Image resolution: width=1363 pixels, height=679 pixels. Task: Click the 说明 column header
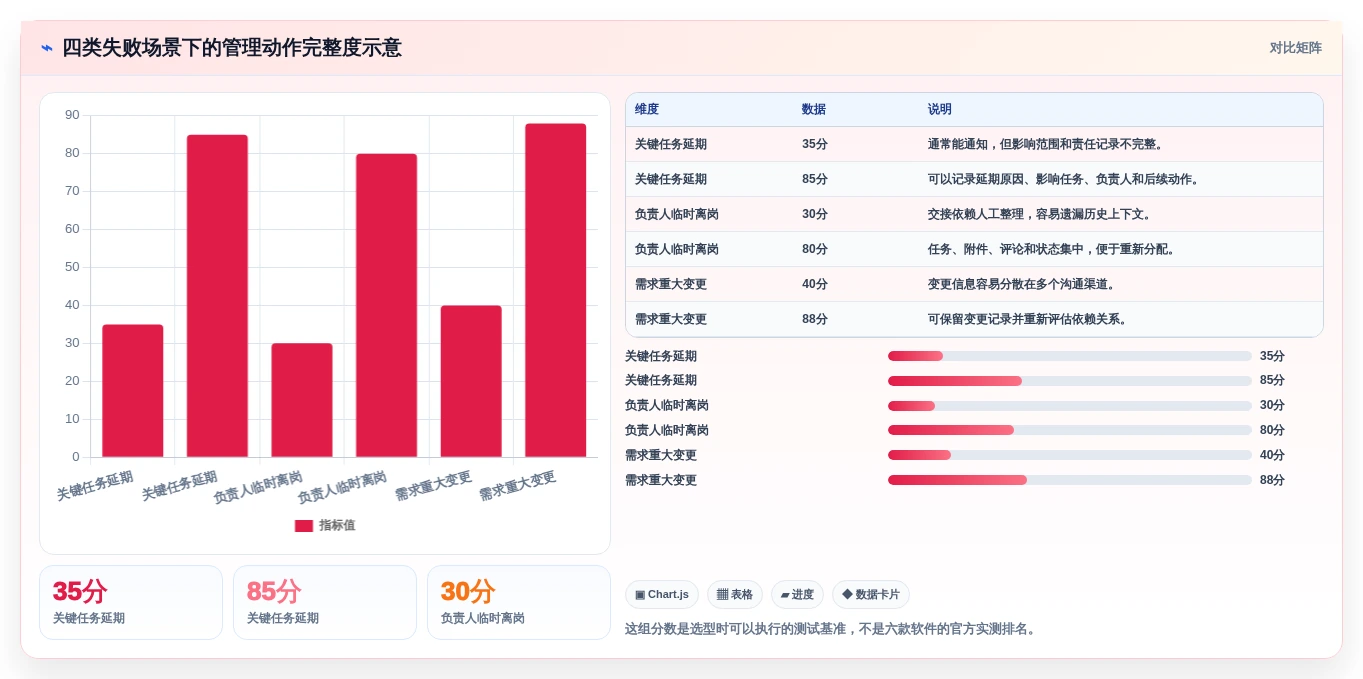pos(940,110)
